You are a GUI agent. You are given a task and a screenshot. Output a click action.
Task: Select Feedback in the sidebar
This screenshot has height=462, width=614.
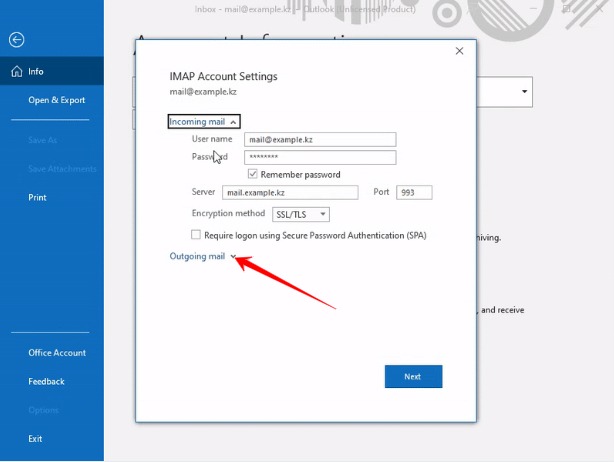click(x=46, y=381)
